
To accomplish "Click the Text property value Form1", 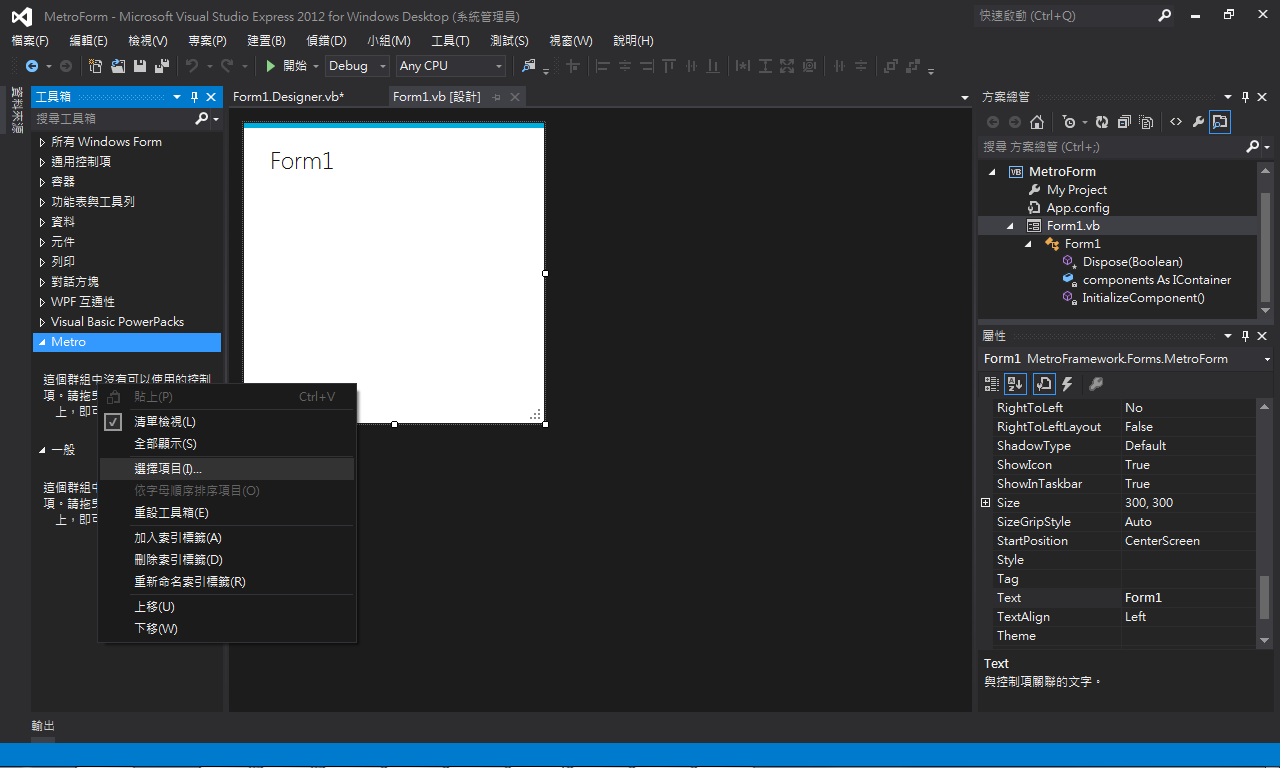I will pos(1188,598).
